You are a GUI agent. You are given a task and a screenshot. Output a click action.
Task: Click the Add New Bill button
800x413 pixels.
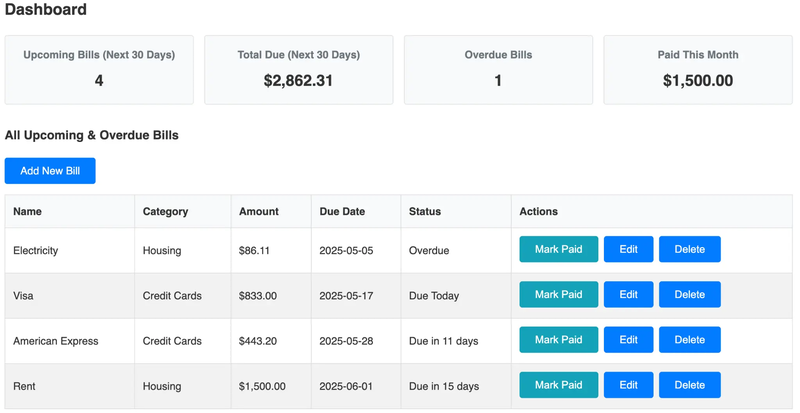click(50, 171)
